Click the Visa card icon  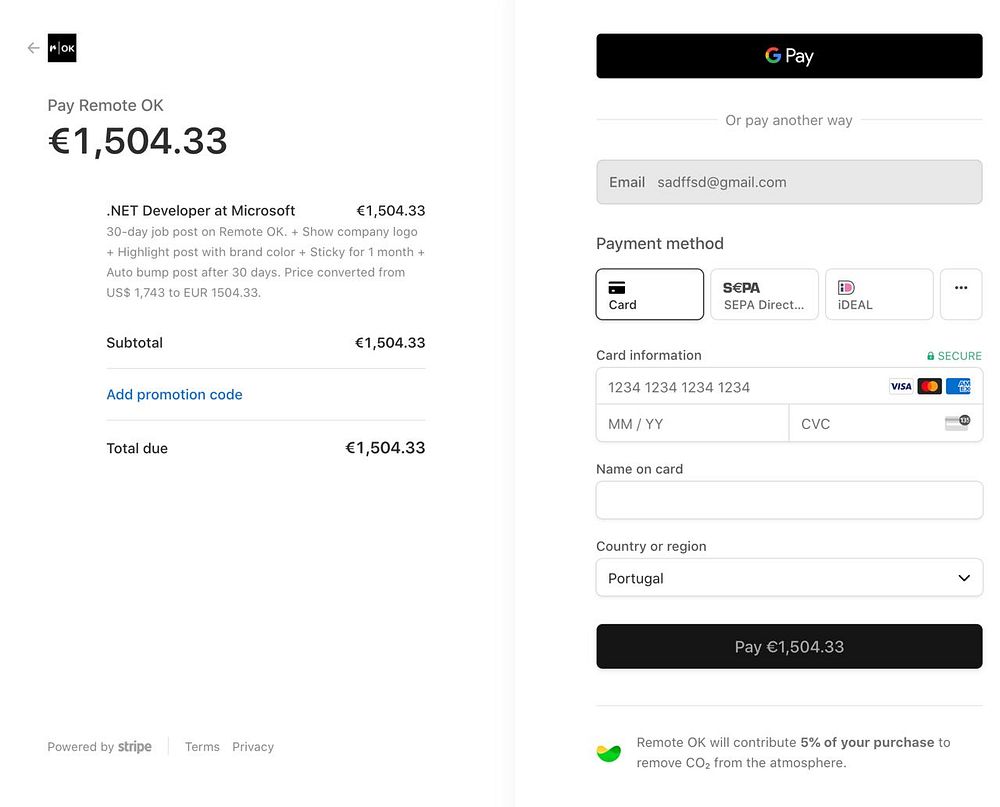tap(901, 386)
